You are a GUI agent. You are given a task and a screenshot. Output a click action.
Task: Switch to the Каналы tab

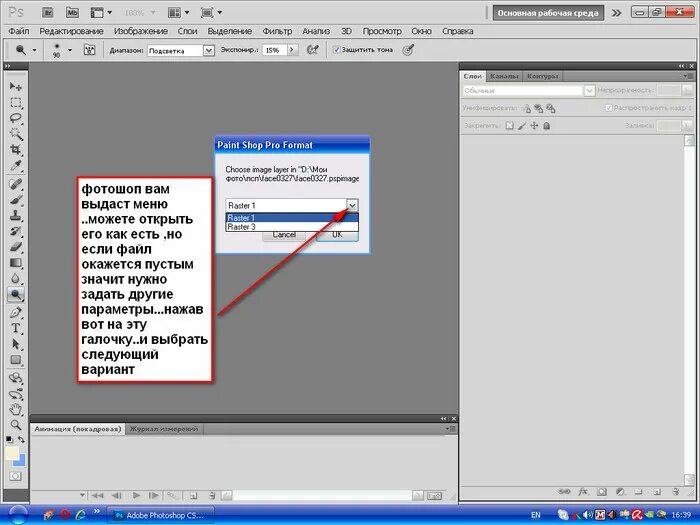(x=504, y=76)
